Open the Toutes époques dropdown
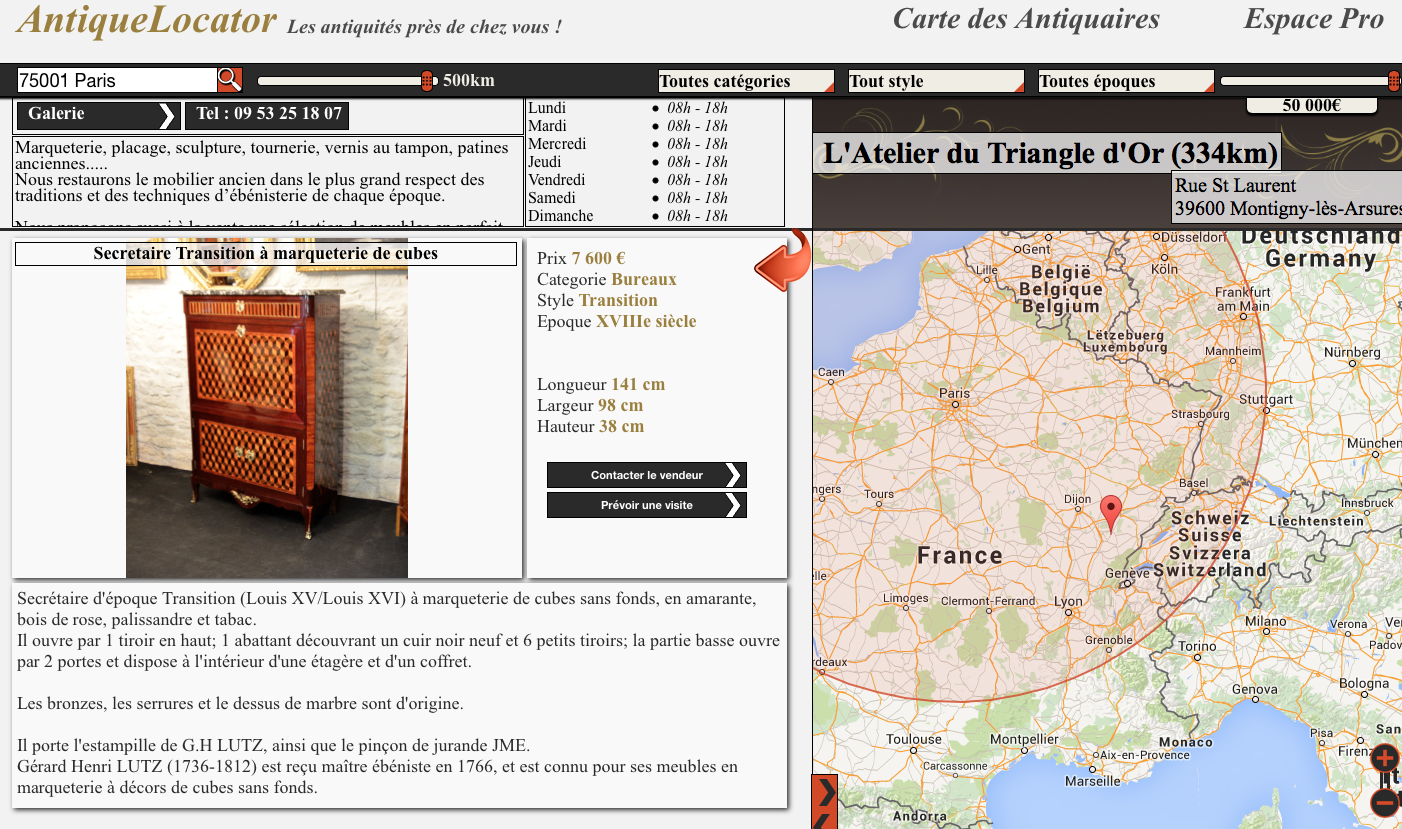This screenshot has width=1402, height=829. click(1125, 81)
